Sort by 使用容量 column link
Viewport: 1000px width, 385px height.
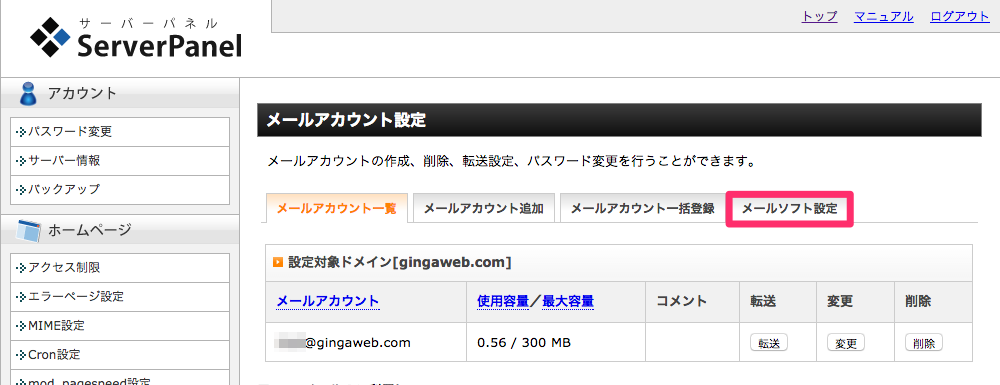pos(503,301)
